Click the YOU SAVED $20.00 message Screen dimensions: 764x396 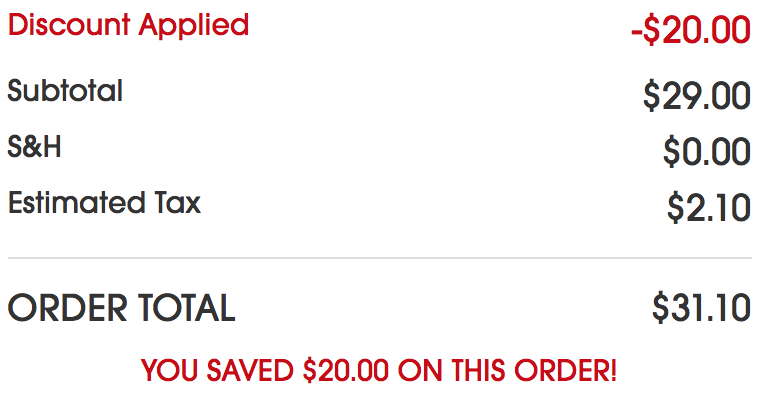[379, 370]
